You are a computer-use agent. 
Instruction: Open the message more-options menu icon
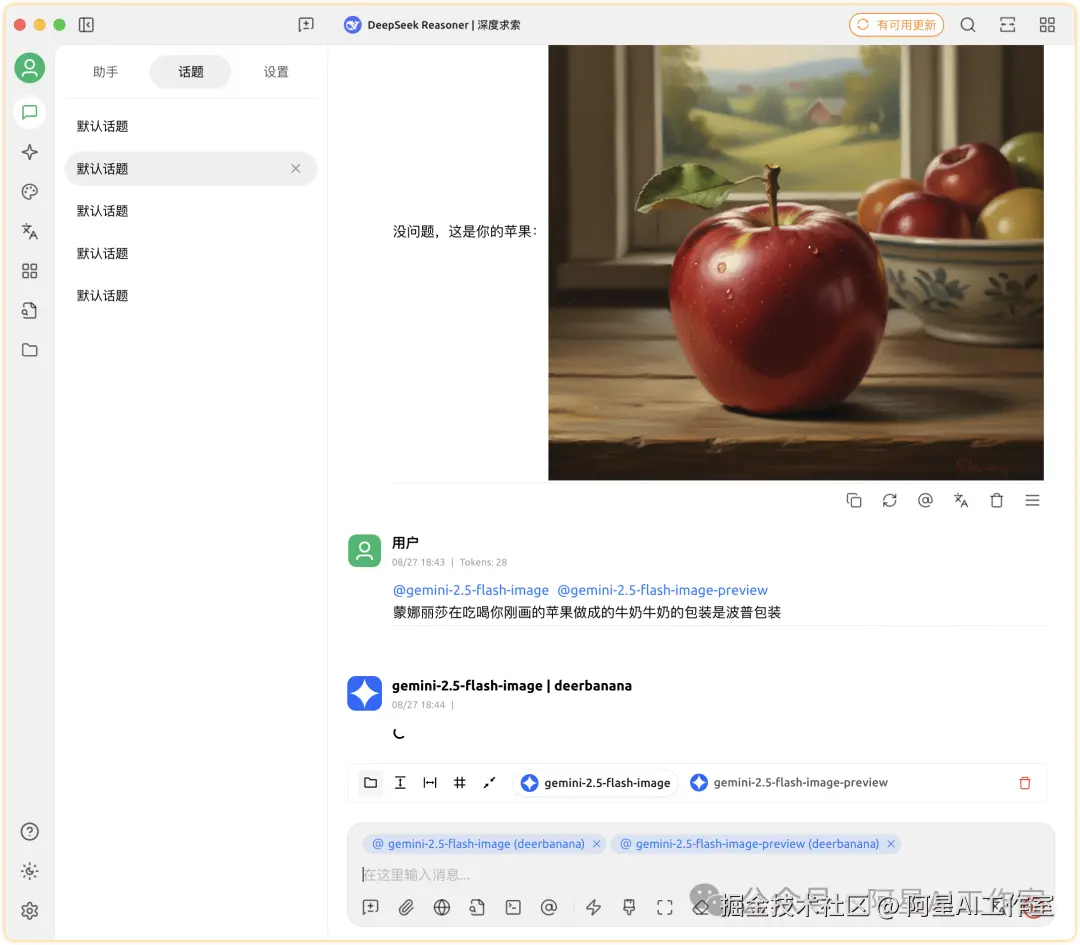(1032, 501)
